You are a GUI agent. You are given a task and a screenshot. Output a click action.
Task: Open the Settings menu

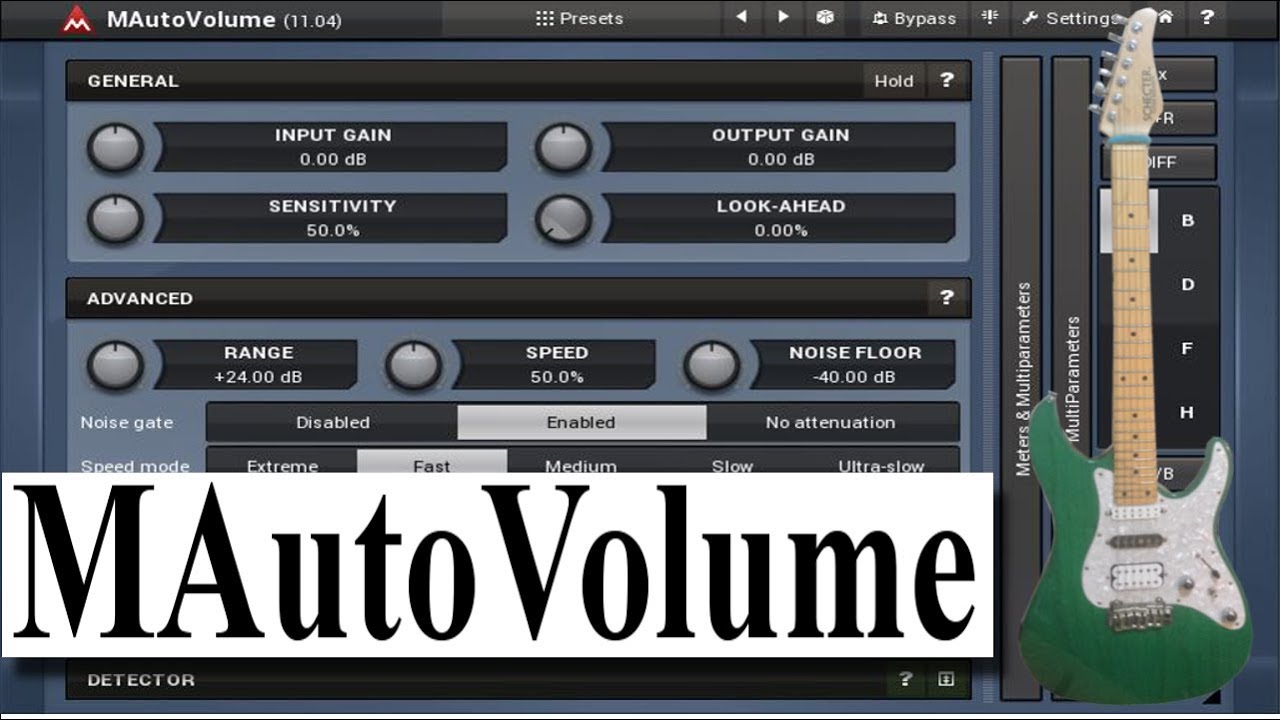[1070, 18]
